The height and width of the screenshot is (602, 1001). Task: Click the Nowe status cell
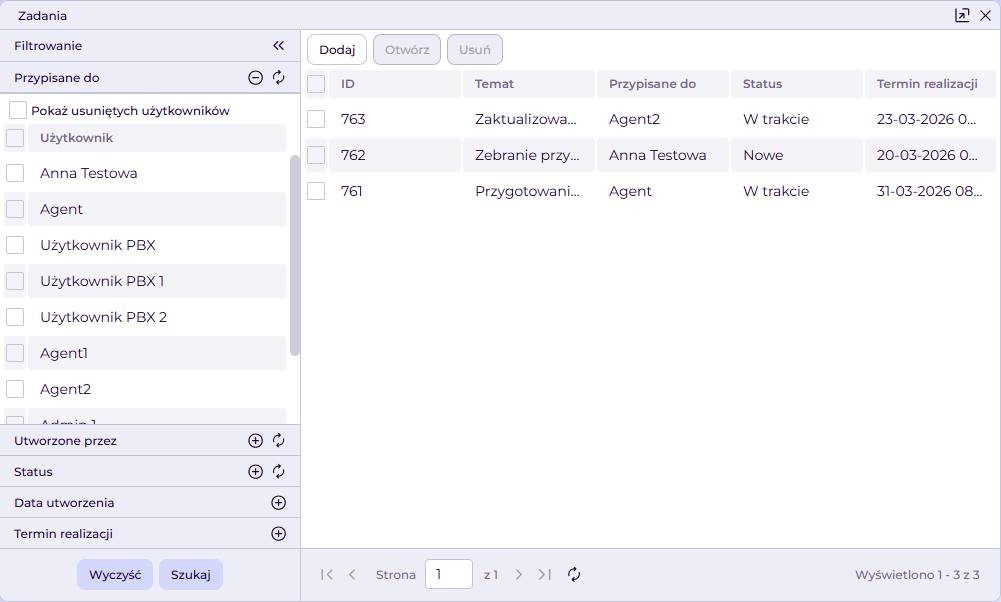click(797, 155)
